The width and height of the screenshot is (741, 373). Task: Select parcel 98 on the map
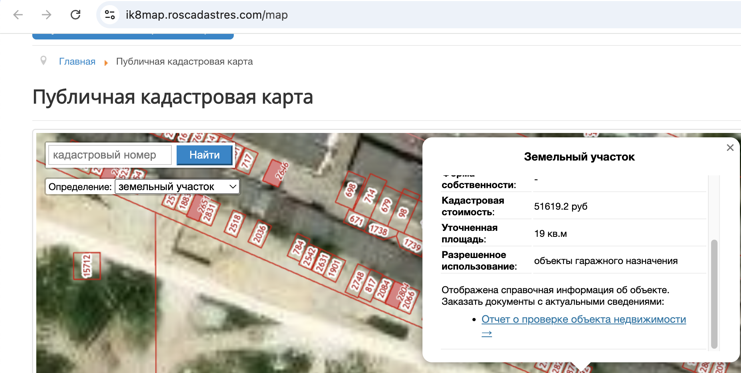tap(403, 212)
